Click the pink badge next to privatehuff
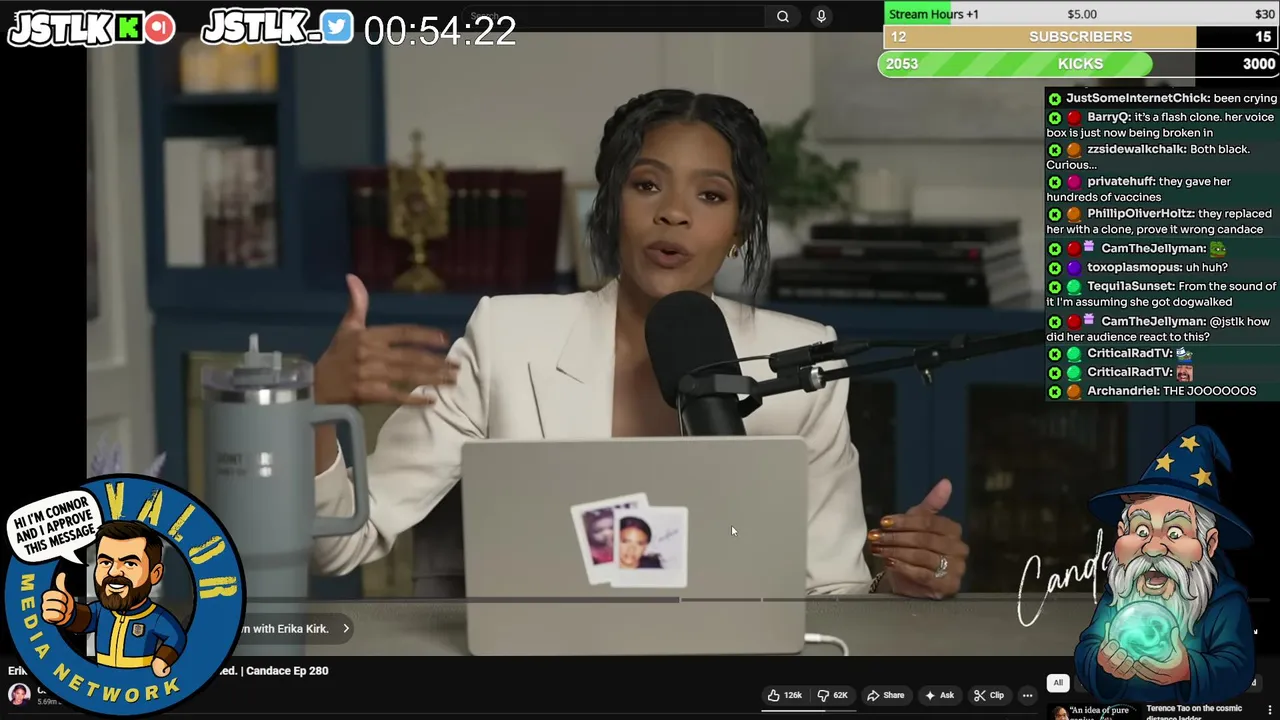This screenshot has width=1280, height=720. pyautogui.click(x=1074, y=182)
